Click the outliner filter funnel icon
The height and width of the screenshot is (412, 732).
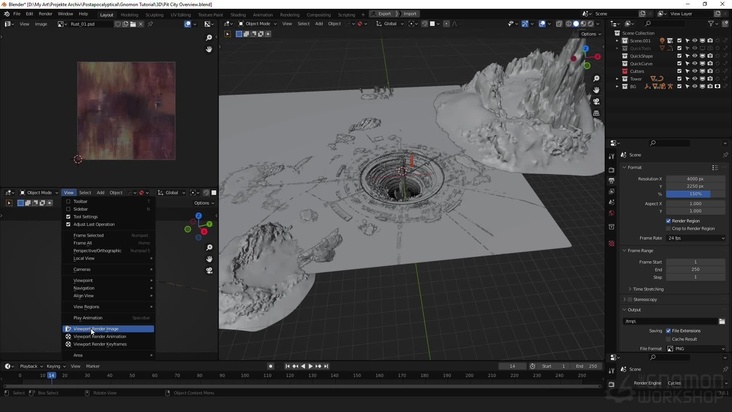coord(711,23)
